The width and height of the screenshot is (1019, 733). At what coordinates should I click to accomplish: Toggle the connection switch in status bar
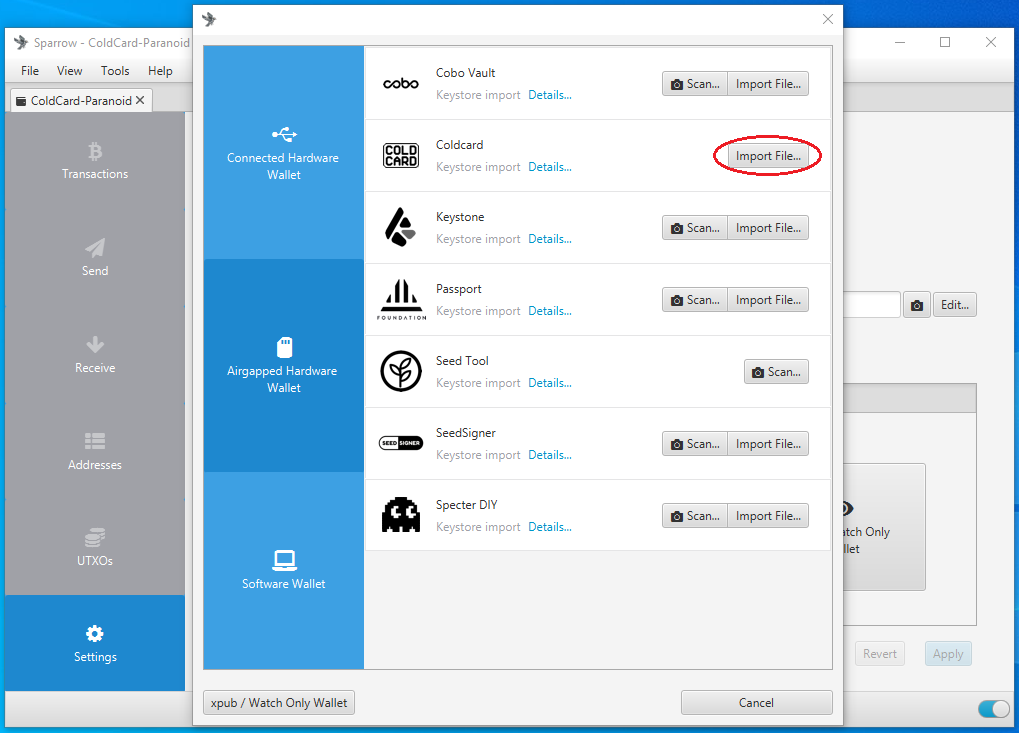pyautogui.click(x=994, y=709)
